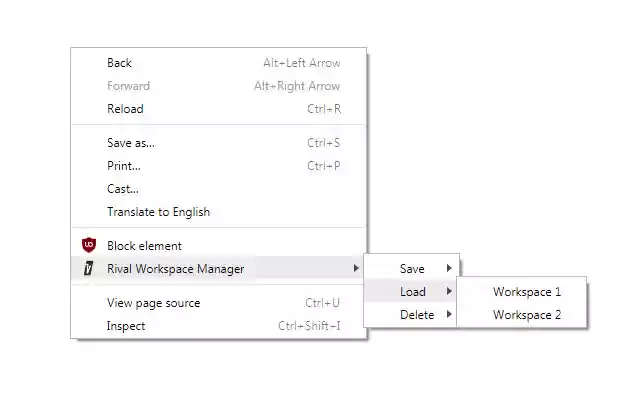The height and width of the screenshot is (400, 640).
Task: Open Inspect from the context menu
Action: tap(219, 326)
